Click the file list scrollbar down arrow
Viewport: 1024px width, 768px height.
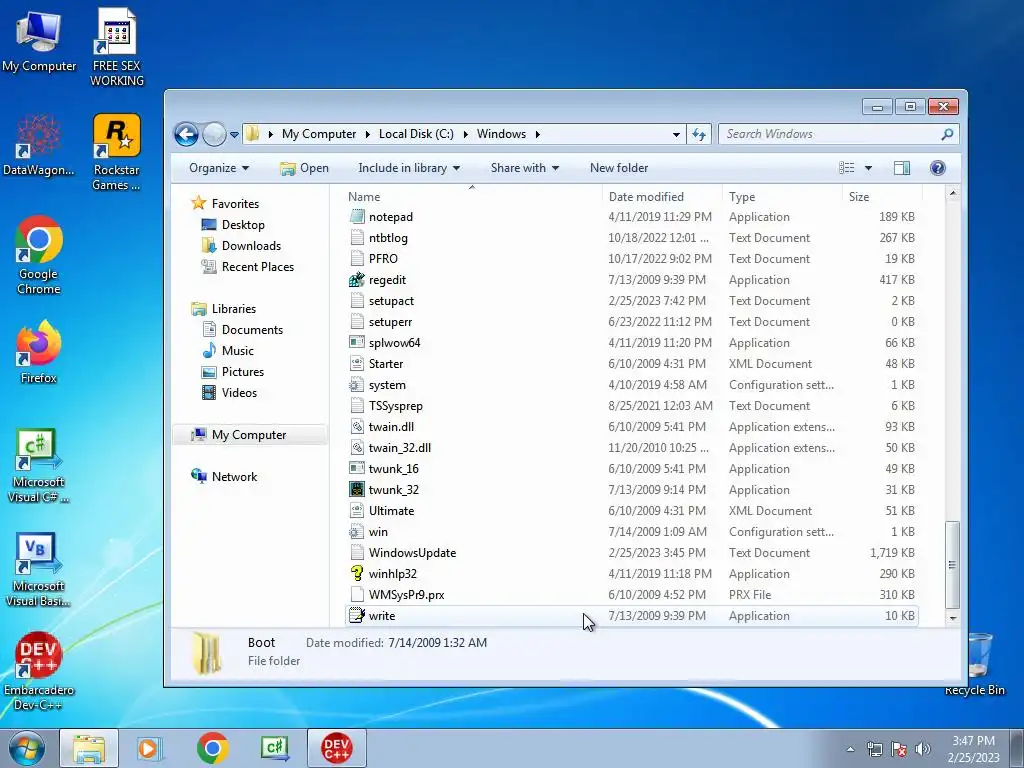coord(953,618)
